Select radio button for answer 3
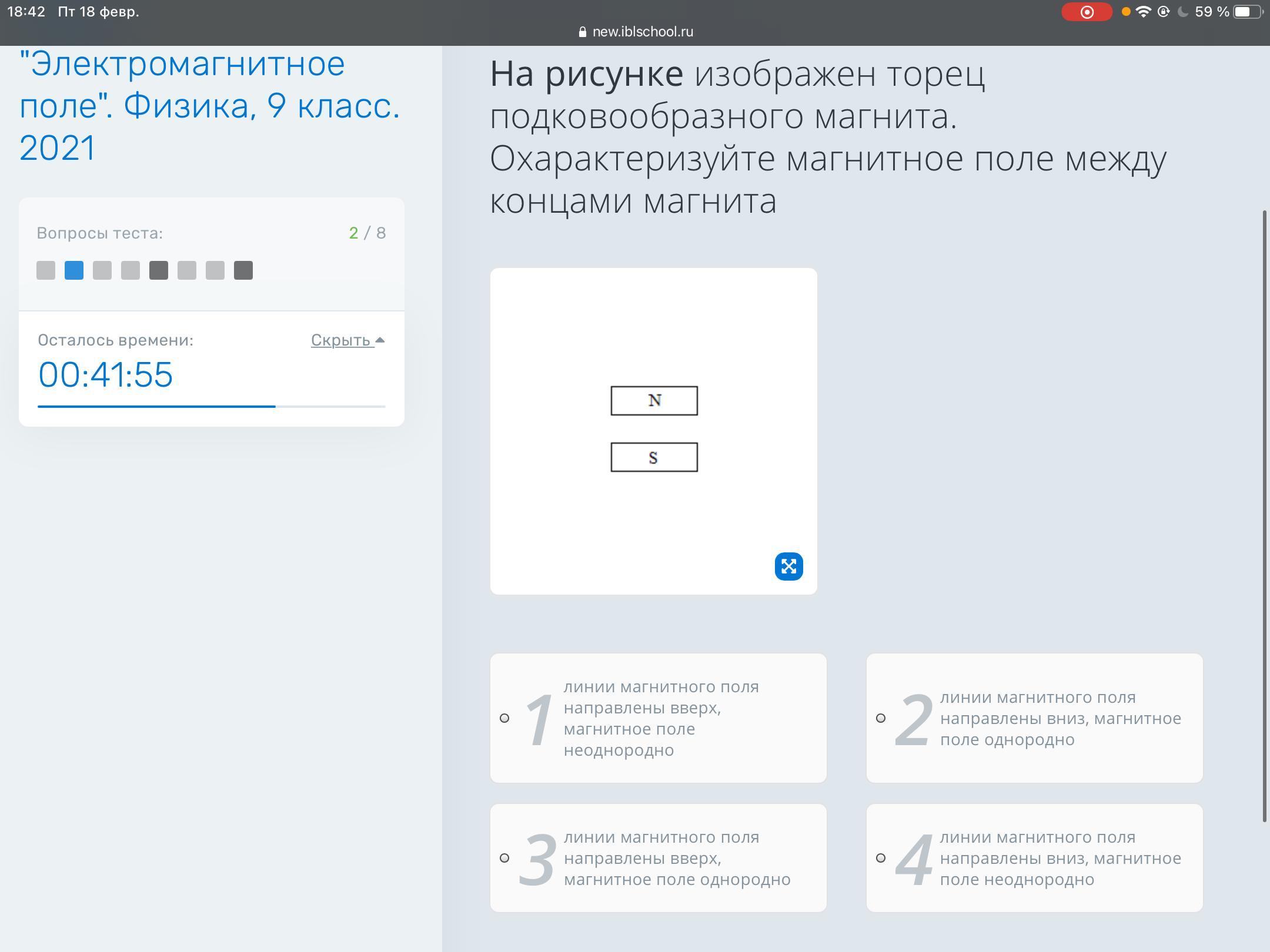The image size is (1270, 952). [504, 858]
